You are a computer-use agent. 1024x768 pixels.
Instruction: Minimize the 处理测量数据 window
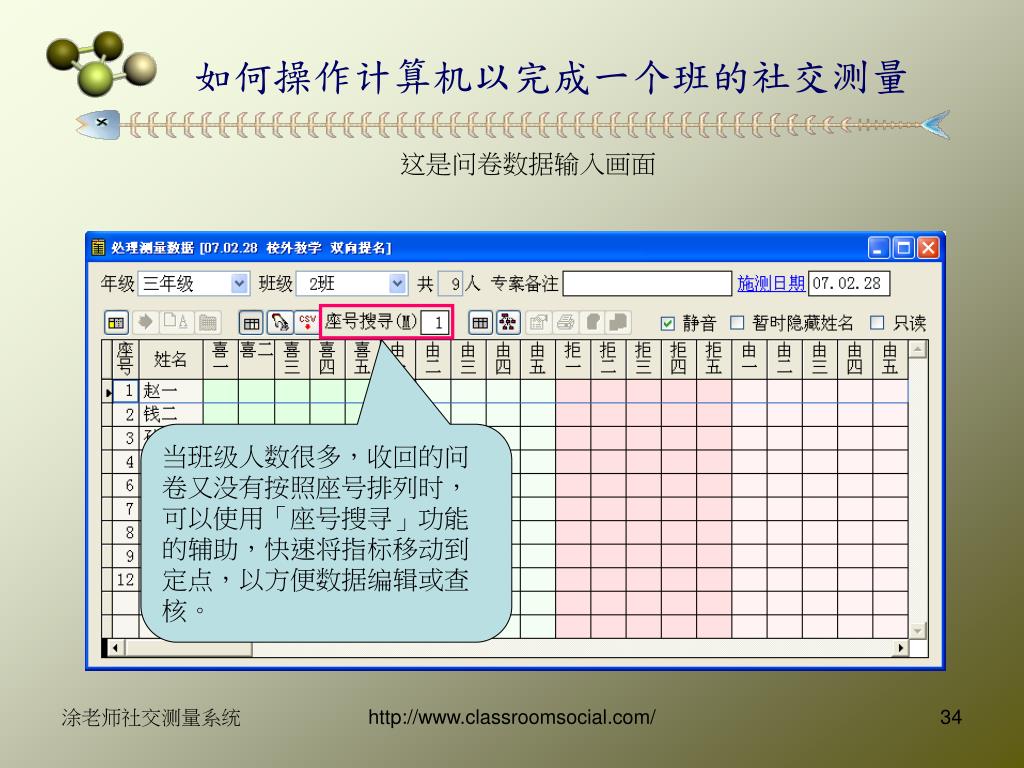(878, 248)
